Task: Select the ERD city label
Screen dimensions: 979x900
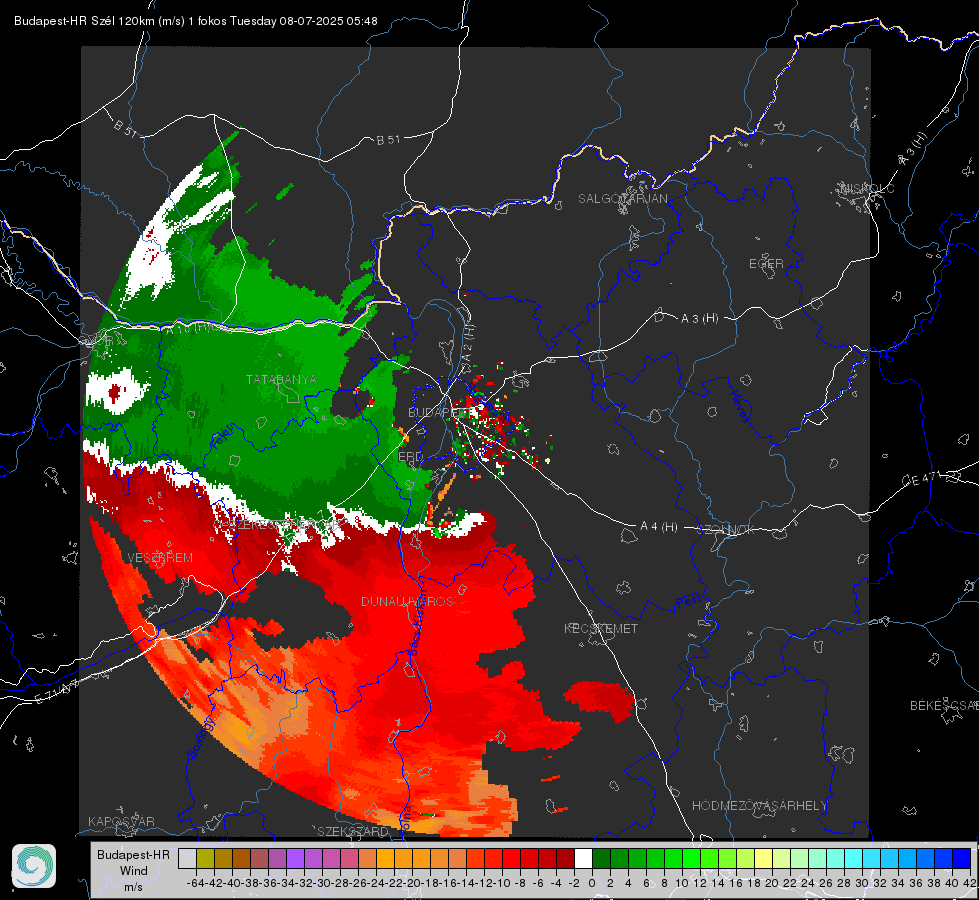Action: (x=410, y=457)
